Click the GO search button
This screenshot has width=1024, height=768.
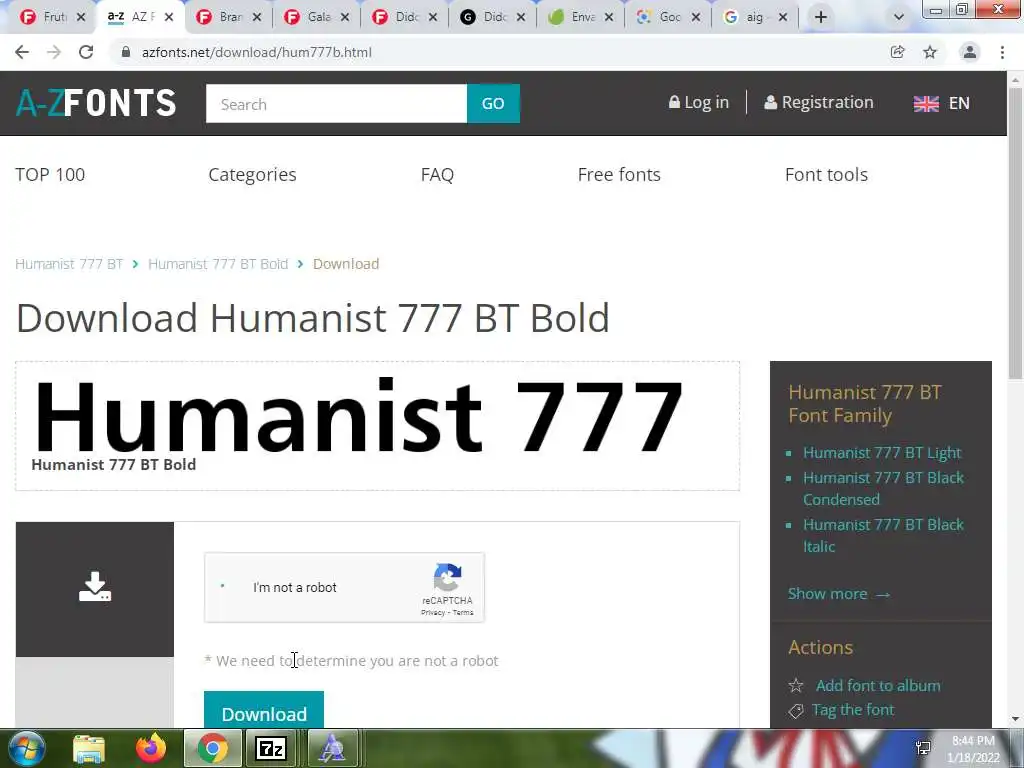[x=493, y=103]
